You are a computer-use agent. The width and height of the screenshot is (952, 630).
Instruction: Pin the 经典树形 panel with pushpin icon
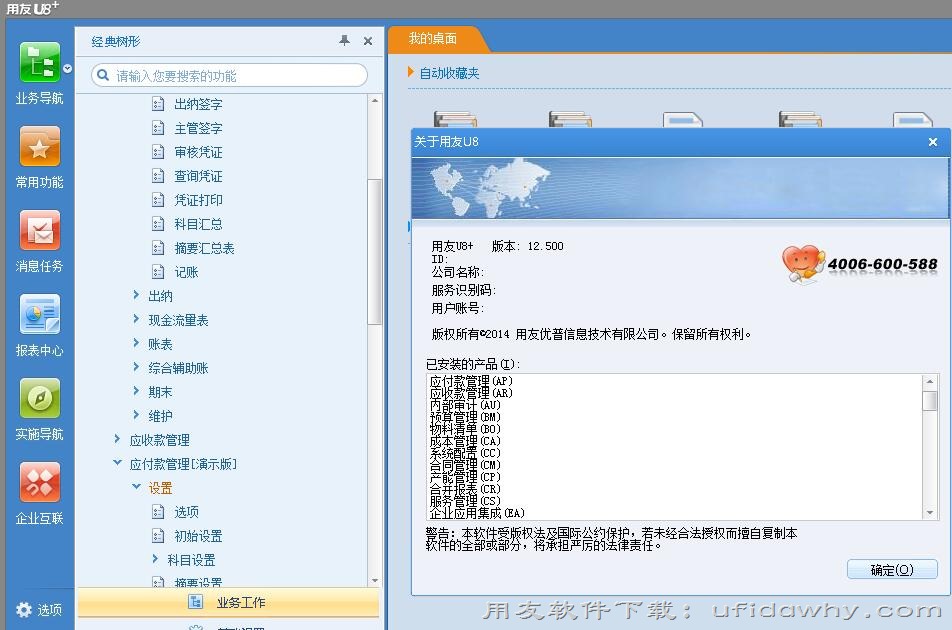[344, 41]
